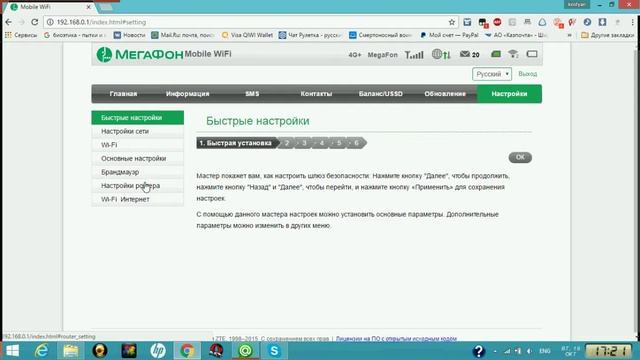The height and width of the screenshot is (360, 640).
Task: Switch to the SMS tab
Action: [x=252, y=94]
